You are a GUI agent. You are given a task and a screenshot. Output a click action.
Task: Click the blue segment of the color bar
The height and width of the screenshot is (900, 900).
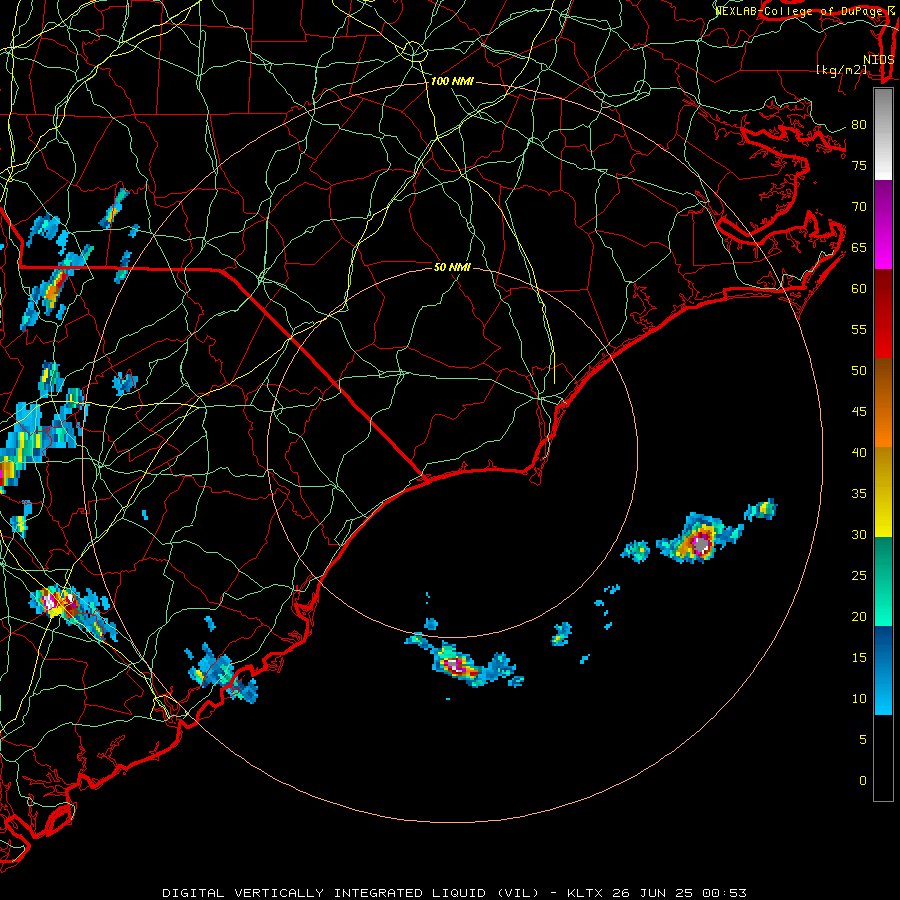(x=883, y=670)
